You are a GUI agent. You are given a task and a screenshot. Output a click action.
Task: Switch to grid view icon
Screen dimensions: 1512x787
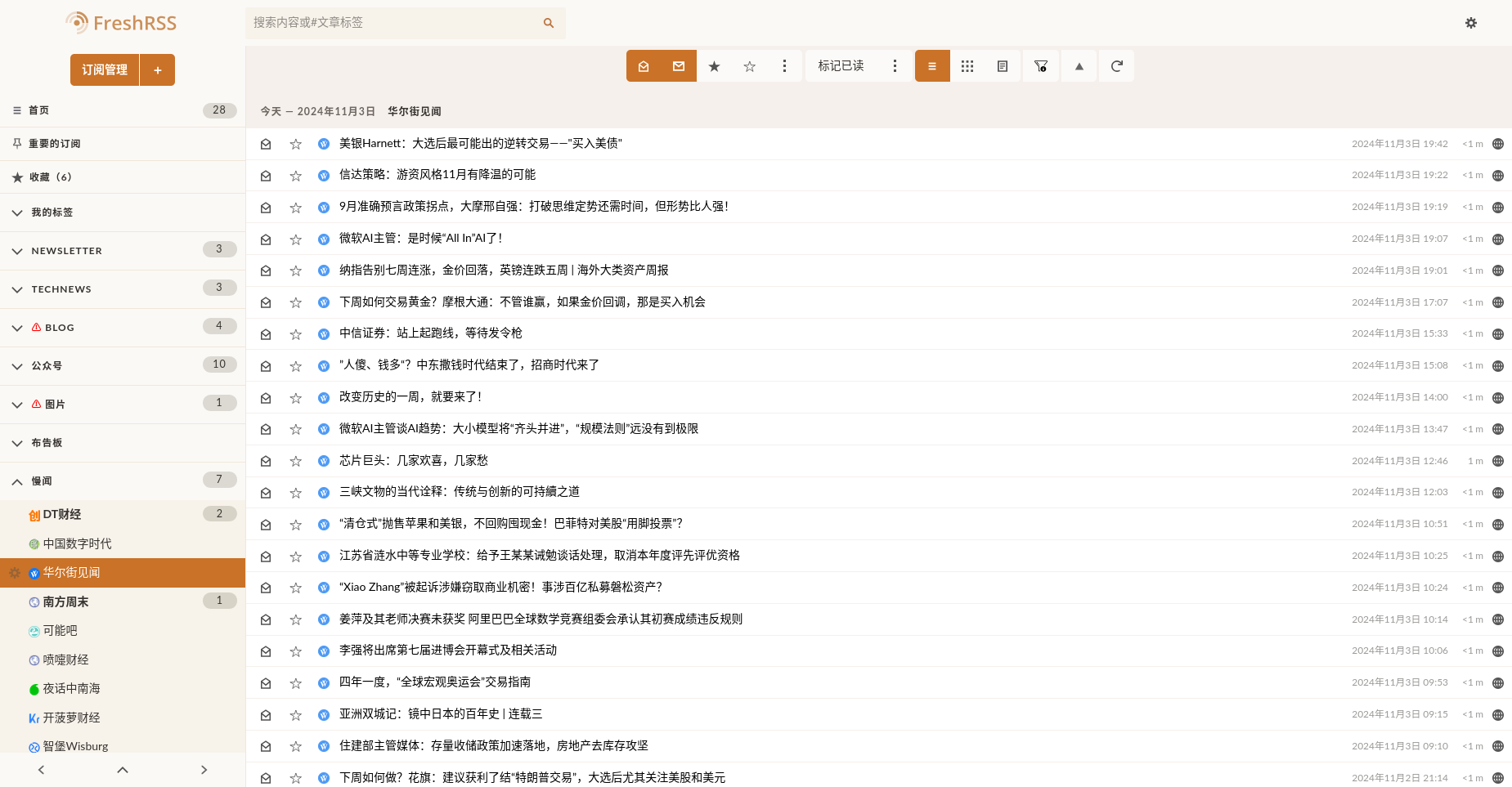[x=967, y=66]
